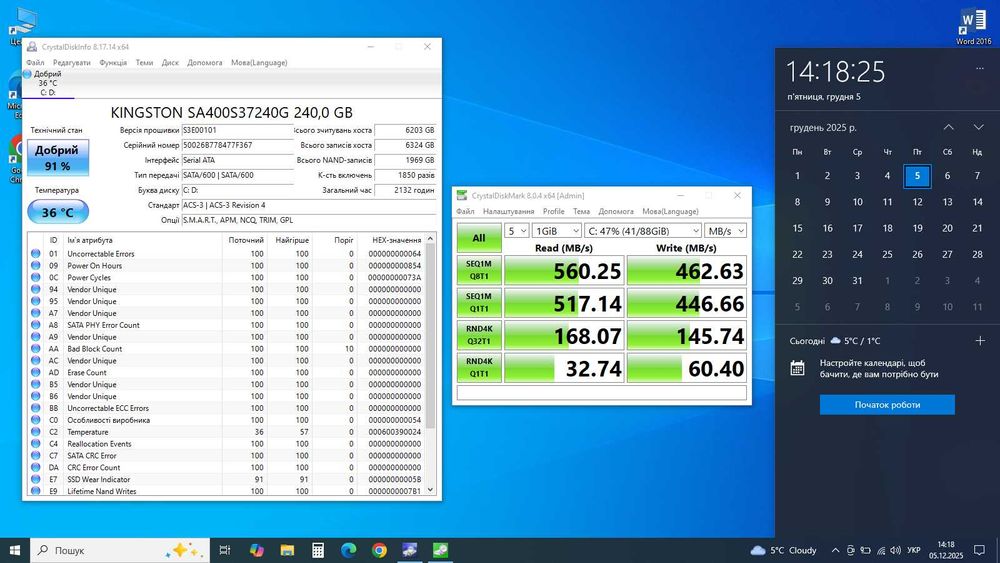Go to next month in calendar
1000x563 pixels.
978,128
